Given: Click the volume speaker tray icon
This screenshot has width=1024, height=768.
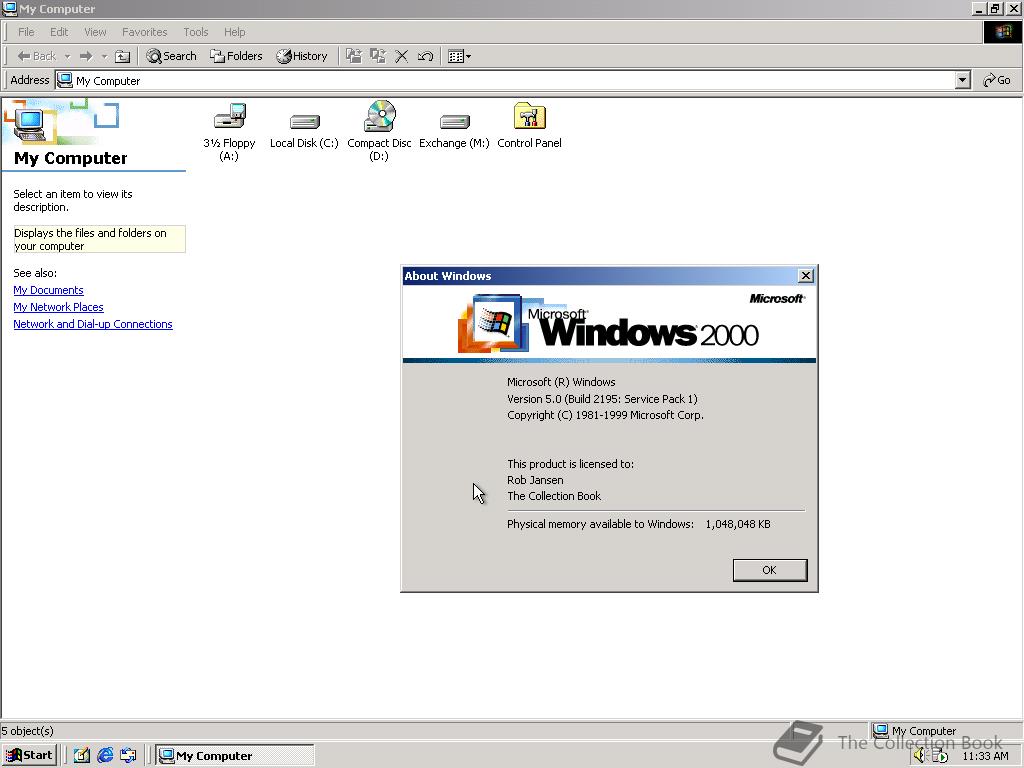Looking at the screenshot, I should [920, 756].
